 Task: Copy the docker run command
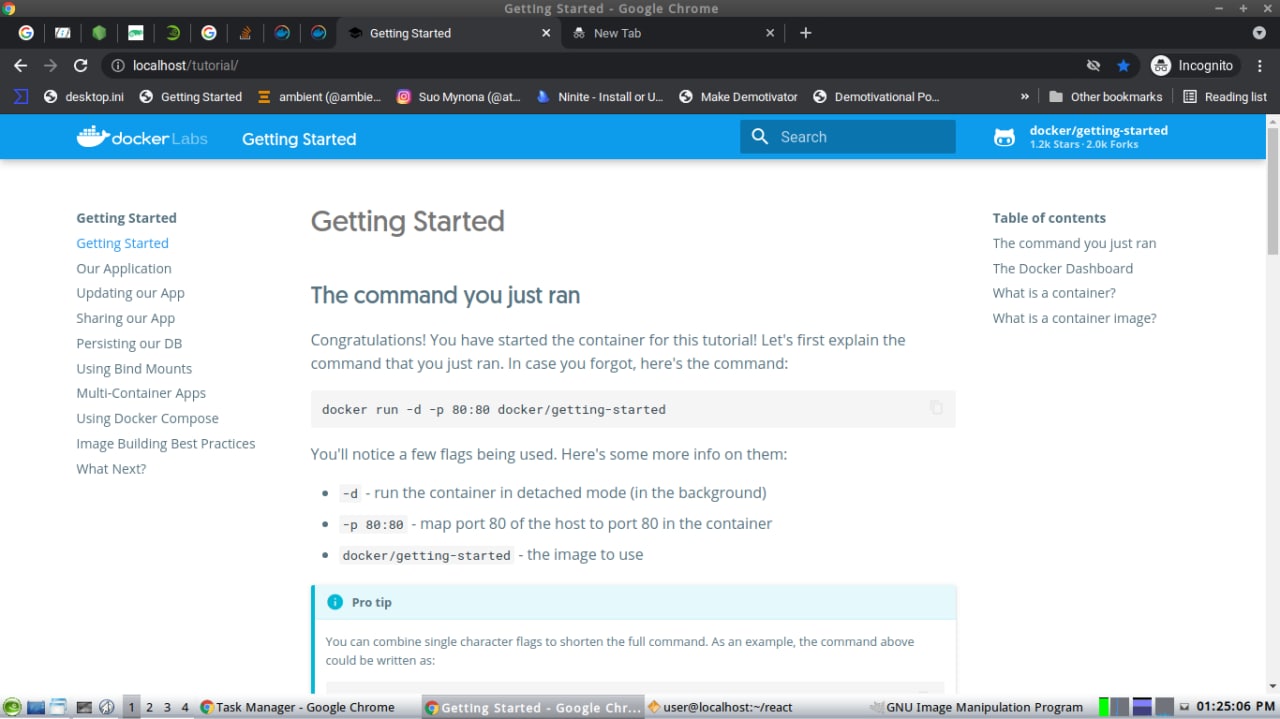(x=936, y=408)
